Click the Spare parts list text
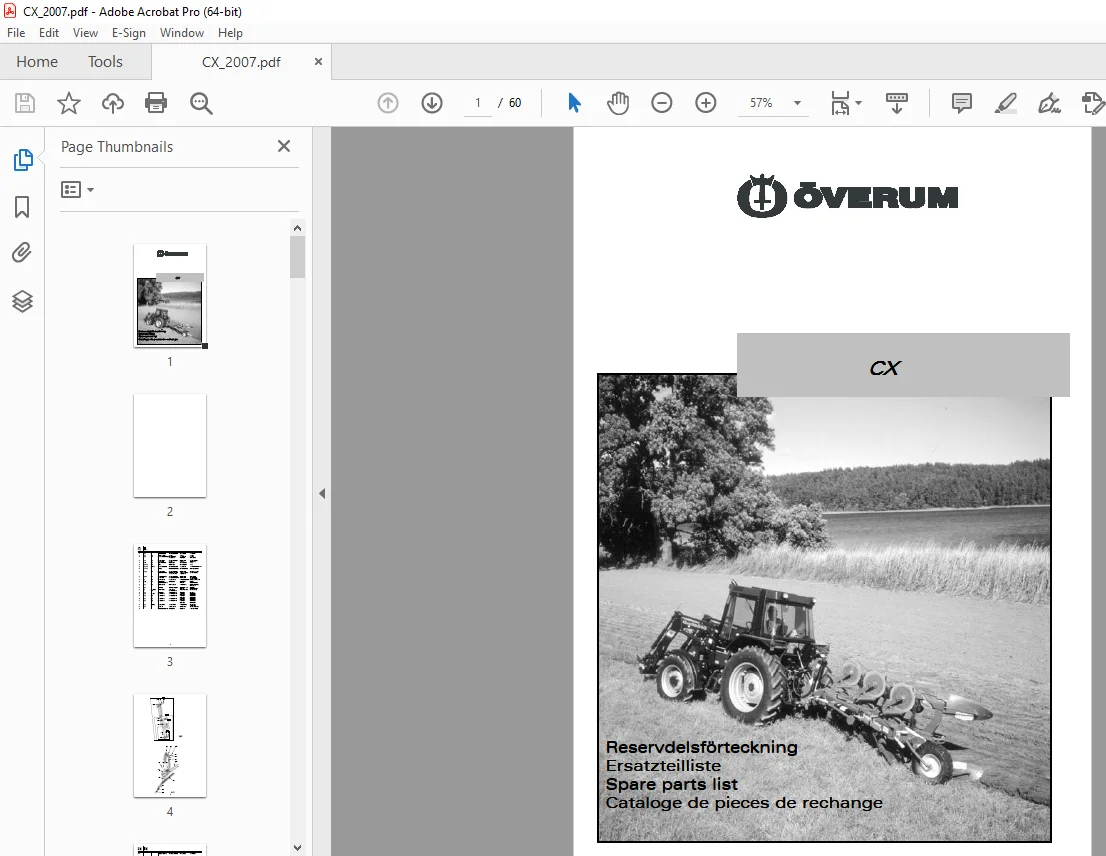1106x856 pixels. pos(672,784)
